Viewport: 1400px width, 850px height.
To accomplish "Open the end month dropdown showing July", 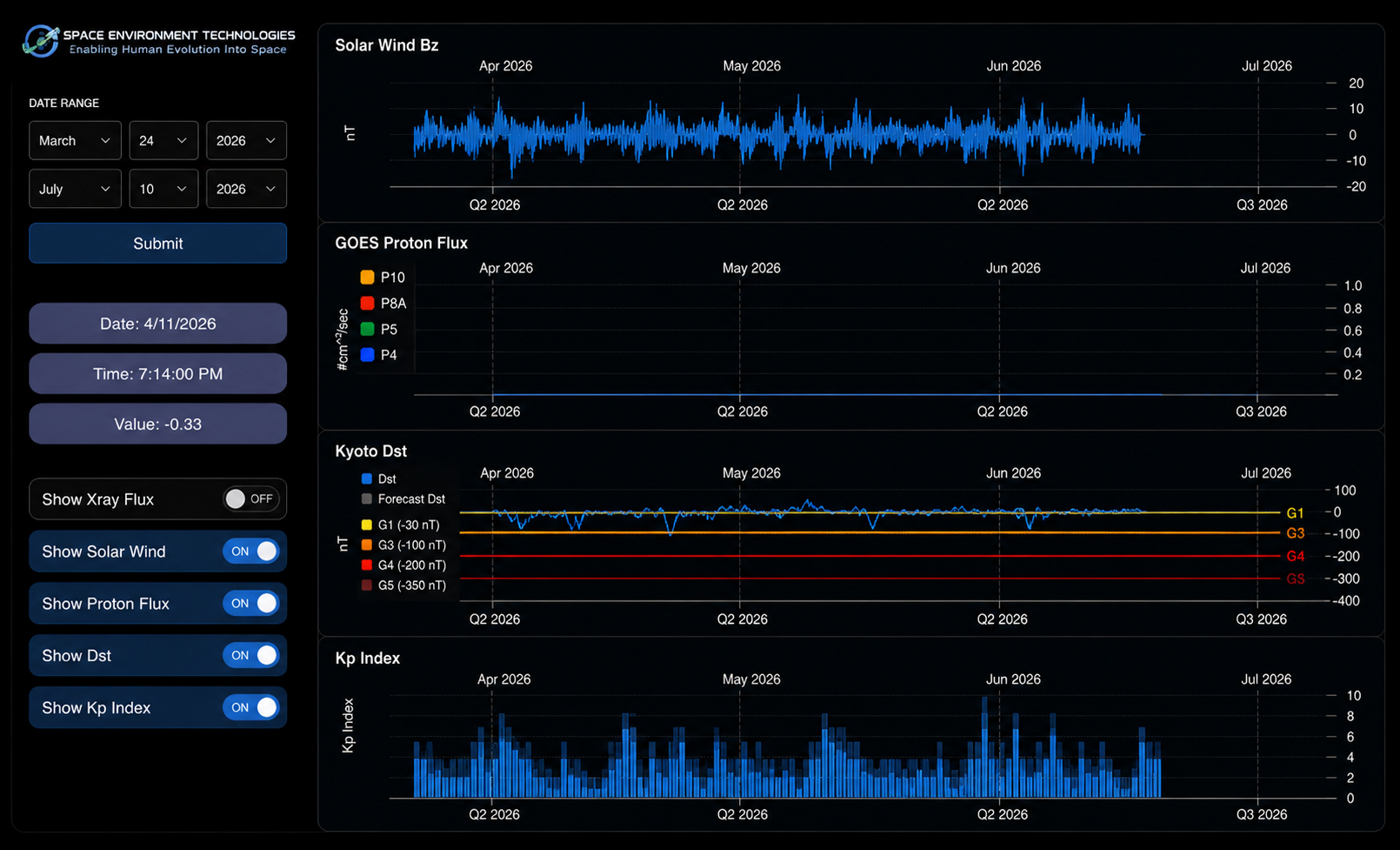I will [x=75, y=189].
